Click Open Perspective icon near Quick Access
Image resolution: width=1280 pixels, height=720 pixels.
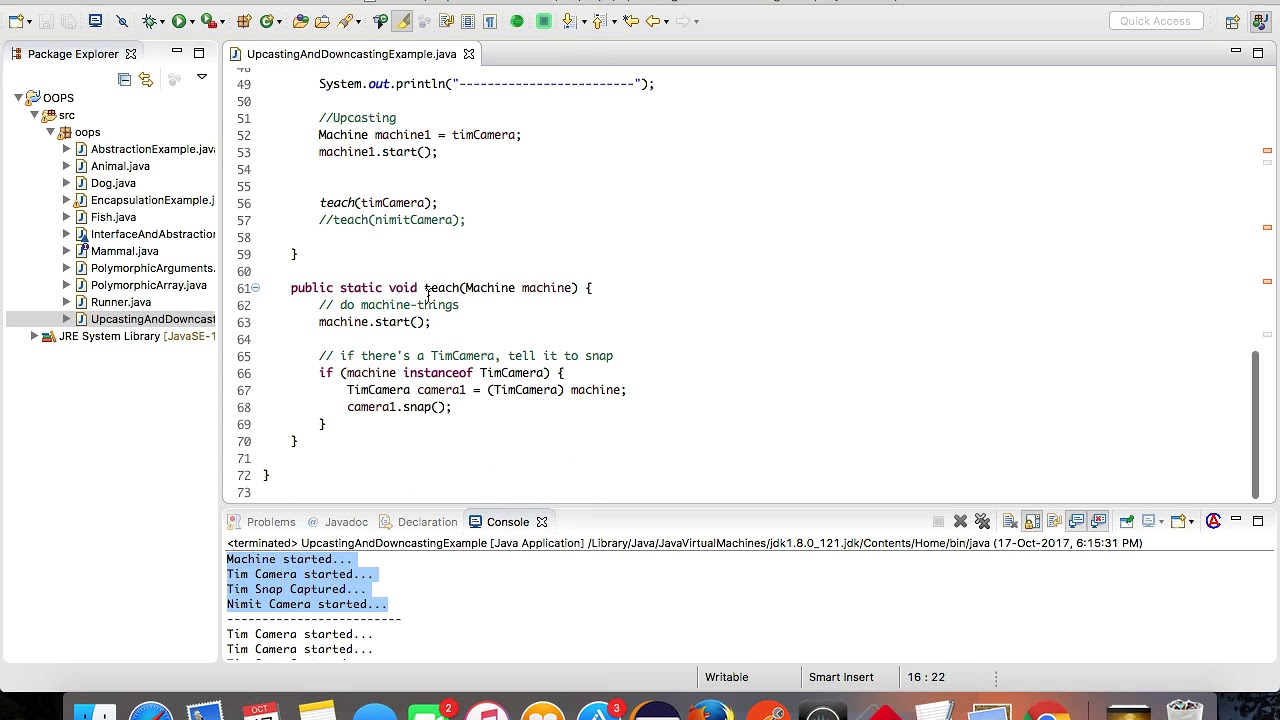(x=1232, y=21)
